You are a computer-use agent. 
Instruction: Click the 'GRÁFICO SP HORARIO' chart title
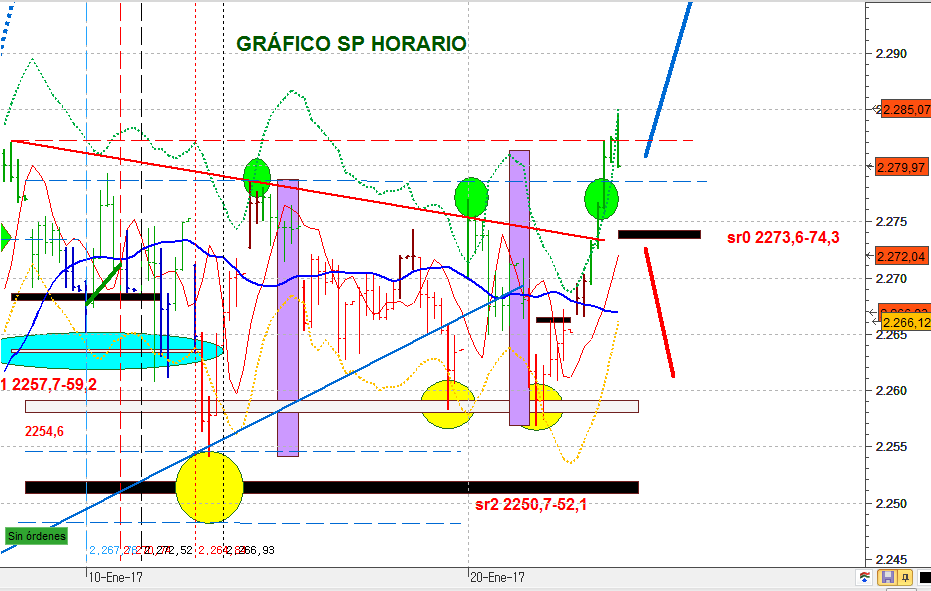click(352, 43)
